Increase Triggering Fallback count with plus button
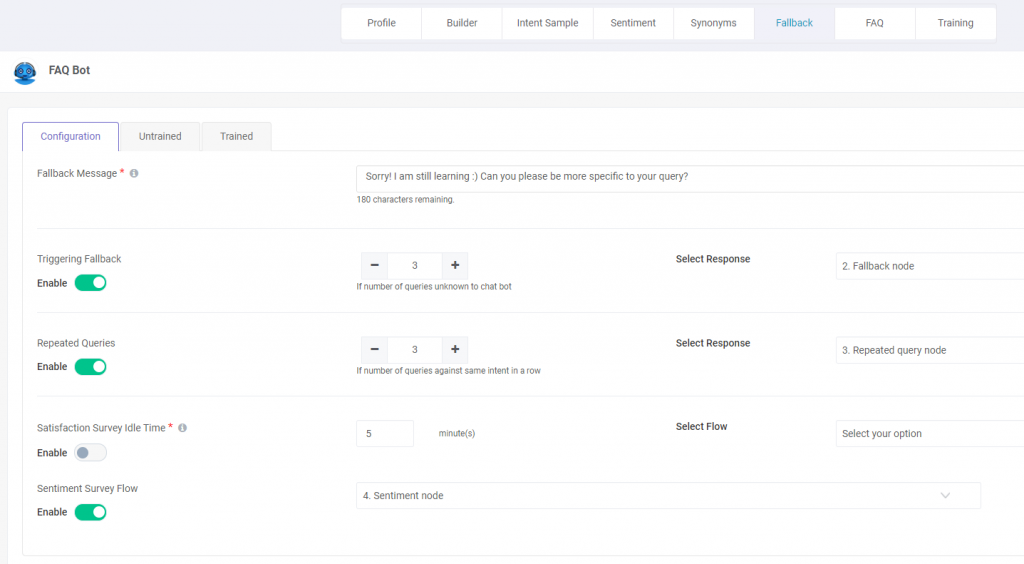Viewport: 1024px width, 564px height. (x=455, y=266)
